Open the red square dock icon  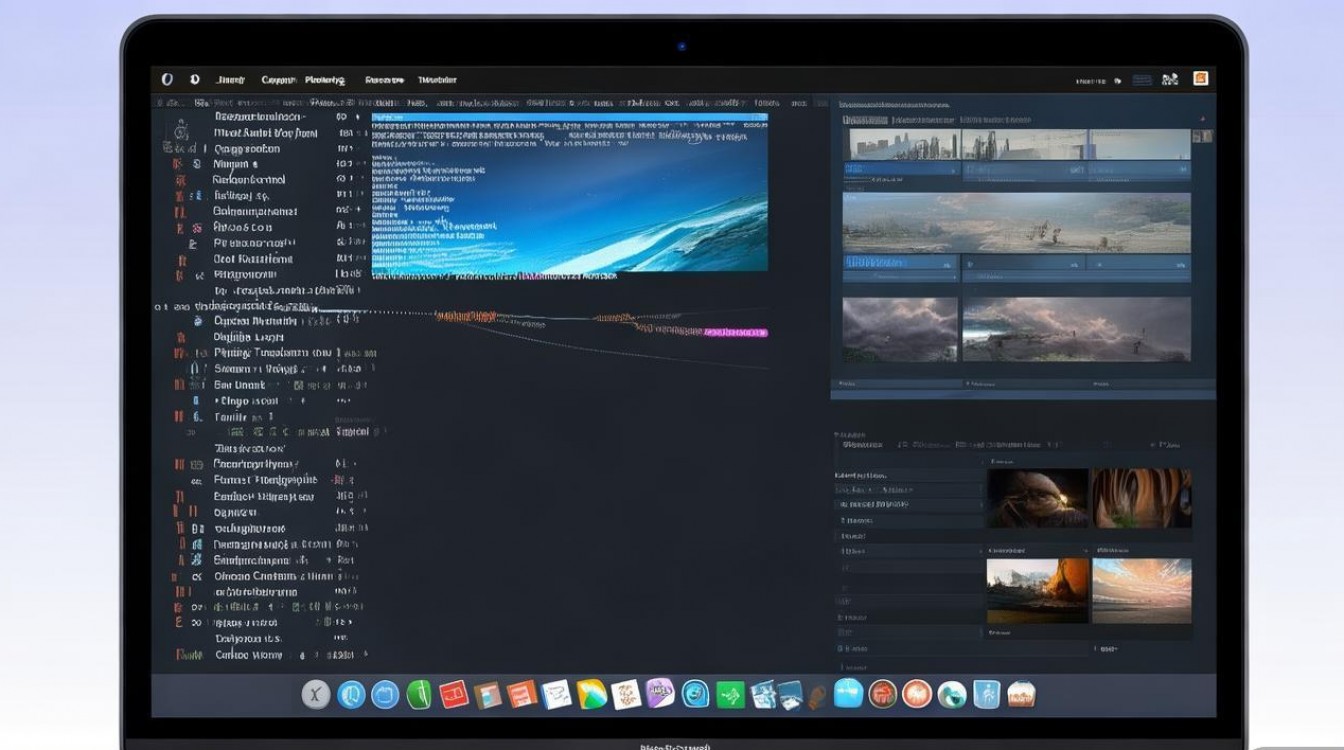pyautogui.click(x=454, y=694)
